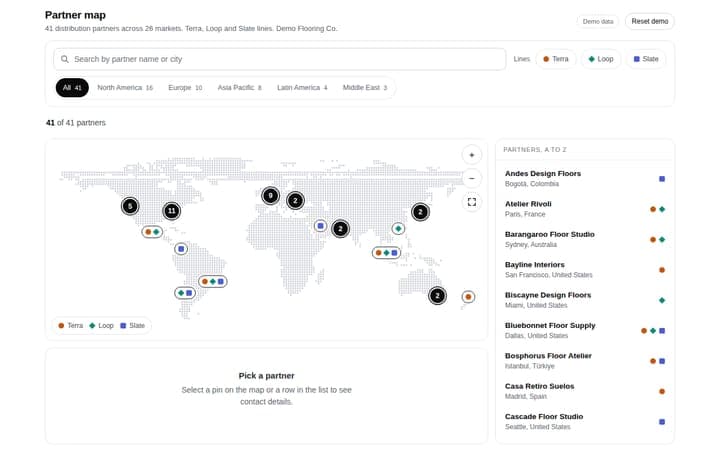Image resolution: width=720 pixels, height=450 pixels.
Task: Select the New Zealand Terra pin
Action: 468,297
